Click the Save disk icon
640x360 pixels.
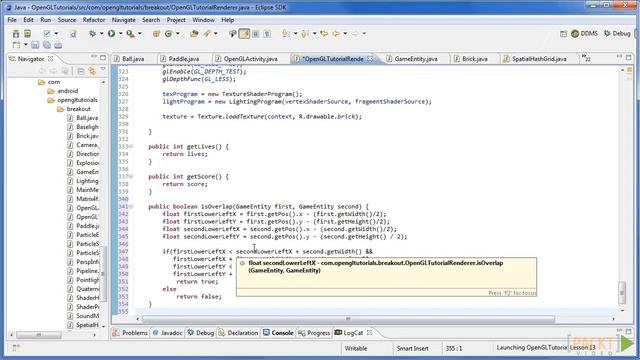(x=35, y=45)
